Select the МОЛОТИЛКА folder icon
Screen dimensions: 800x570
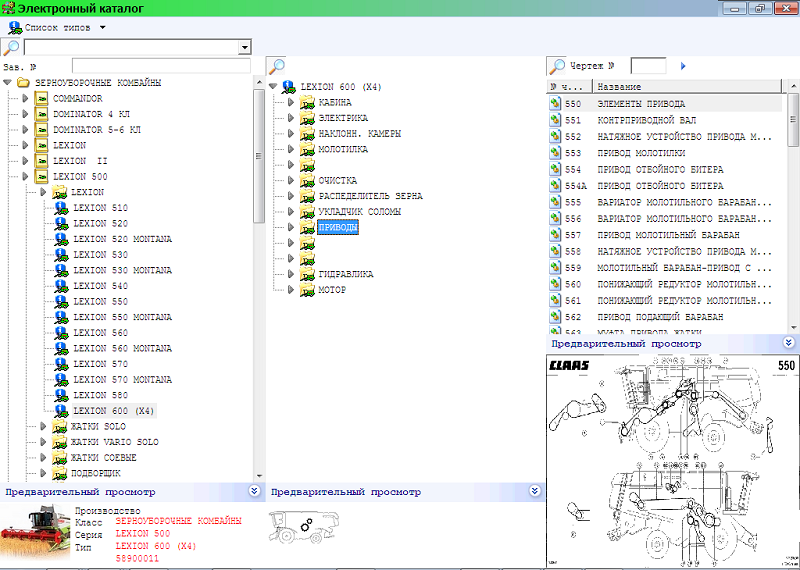(307, 149)
